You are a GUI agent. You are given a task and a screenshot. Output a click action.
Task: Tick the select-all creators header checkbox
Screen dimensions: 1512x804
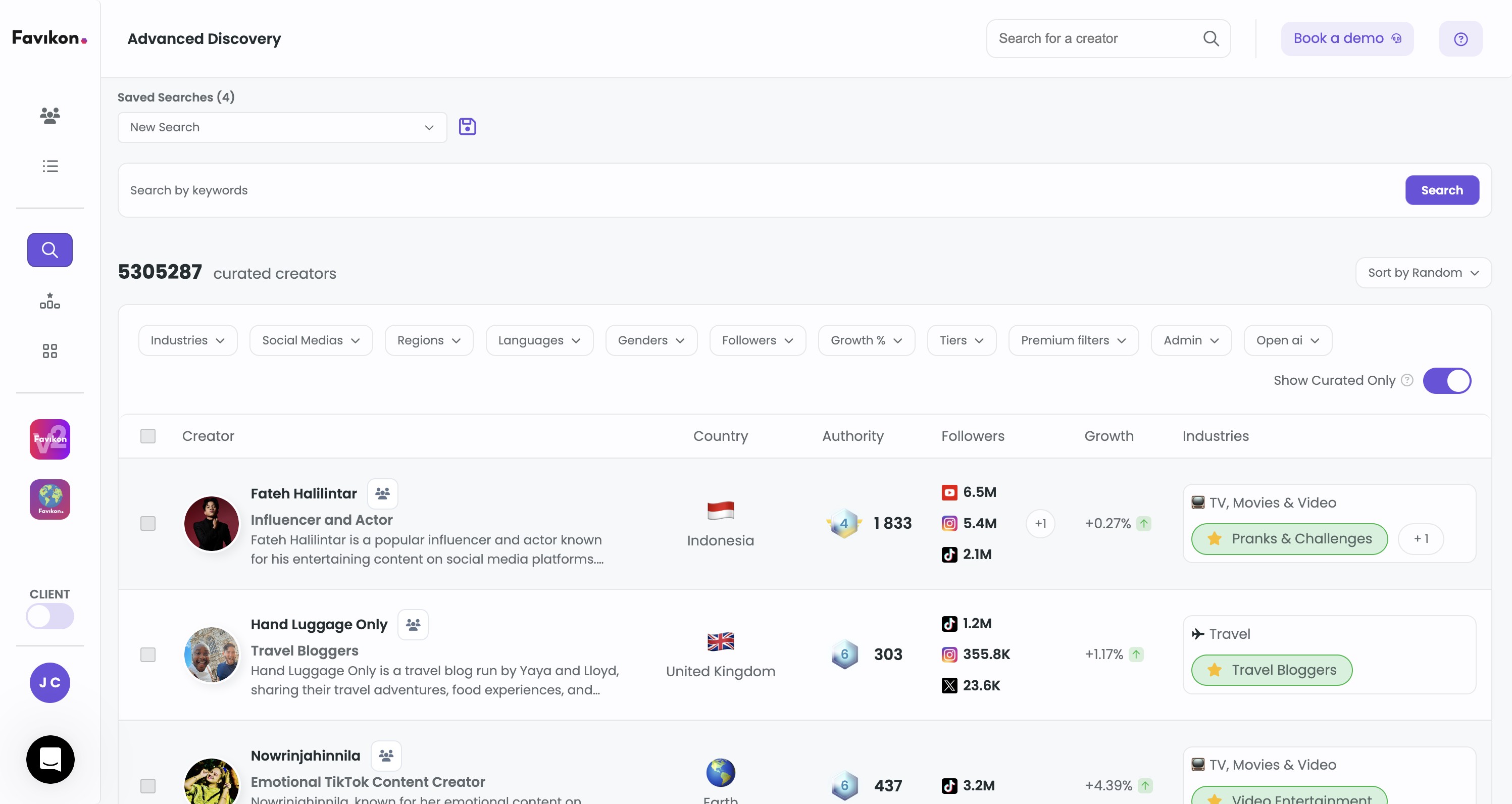click(148, 436)
